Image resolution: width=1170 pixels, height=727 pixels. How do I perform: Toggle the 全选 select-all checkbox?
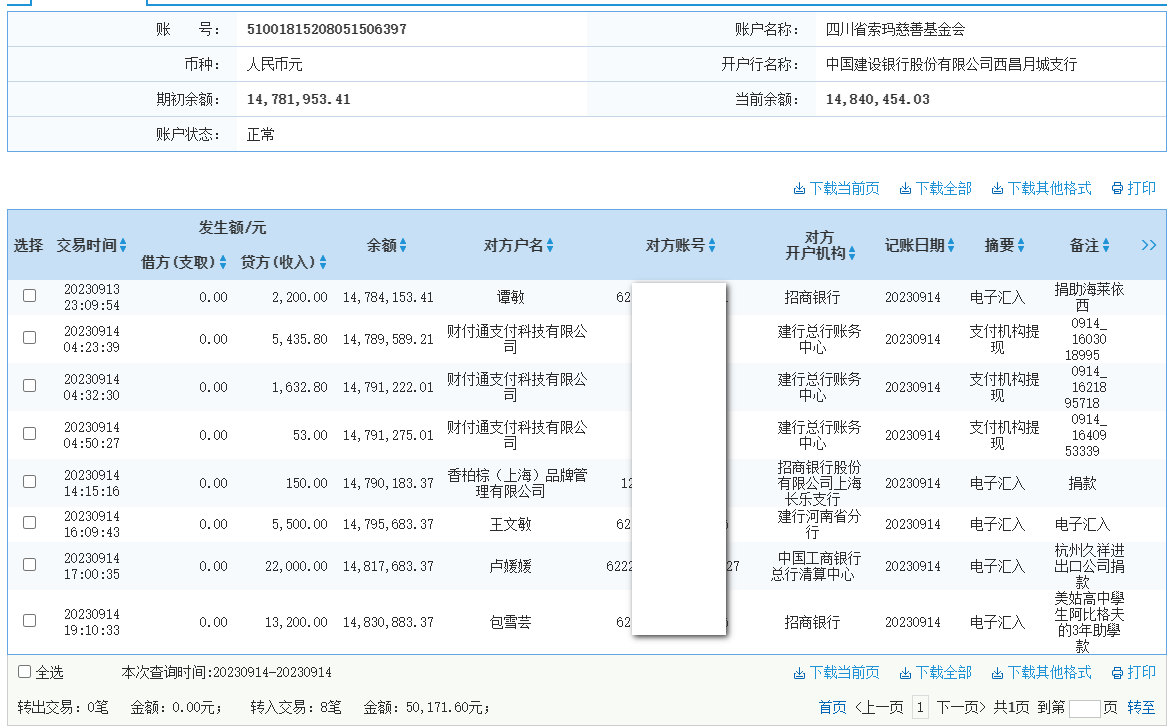(25, 672)
